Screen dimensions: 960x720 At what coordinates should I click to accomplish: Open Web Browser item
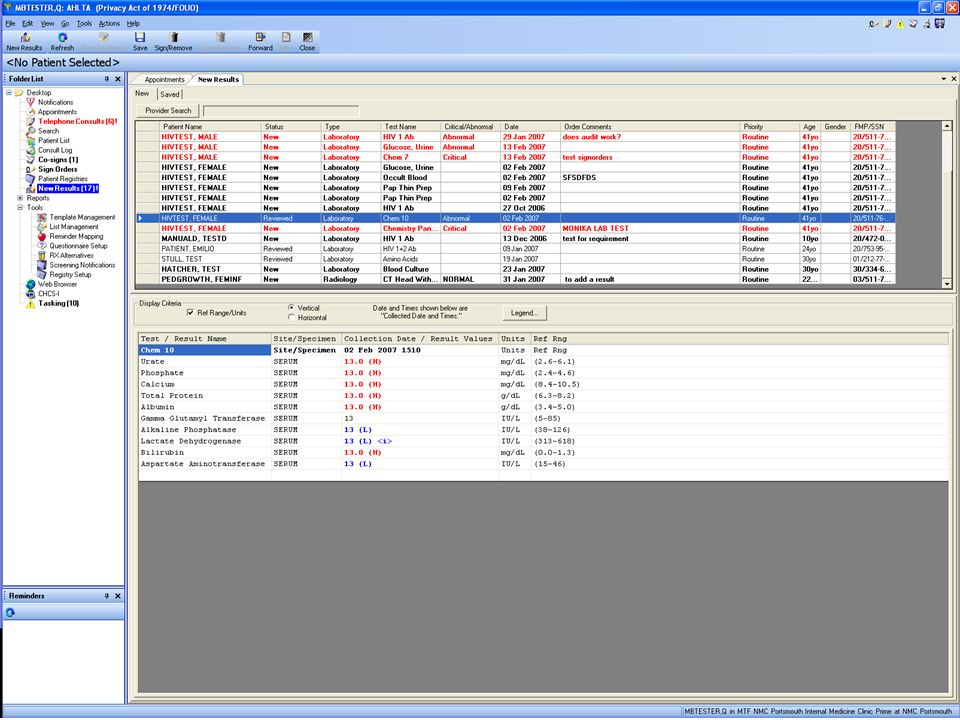pyautogui.click(x=58, y=284)
